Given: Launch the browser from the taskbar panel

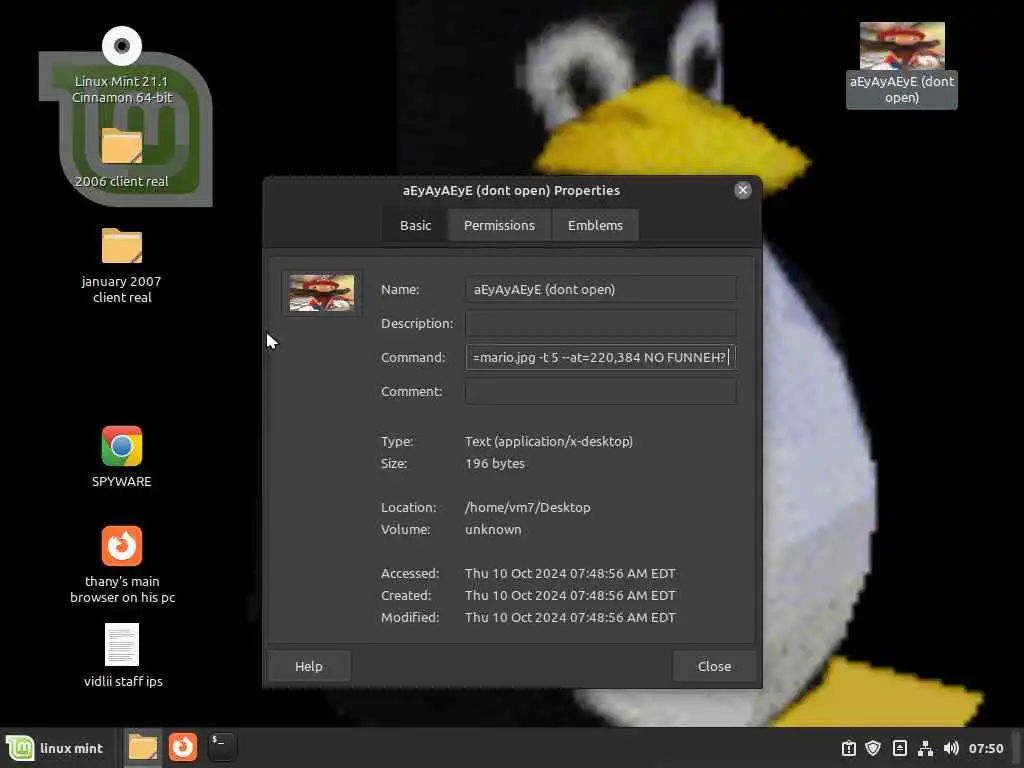Looking at the screenshot, I should tap(183, 747).
